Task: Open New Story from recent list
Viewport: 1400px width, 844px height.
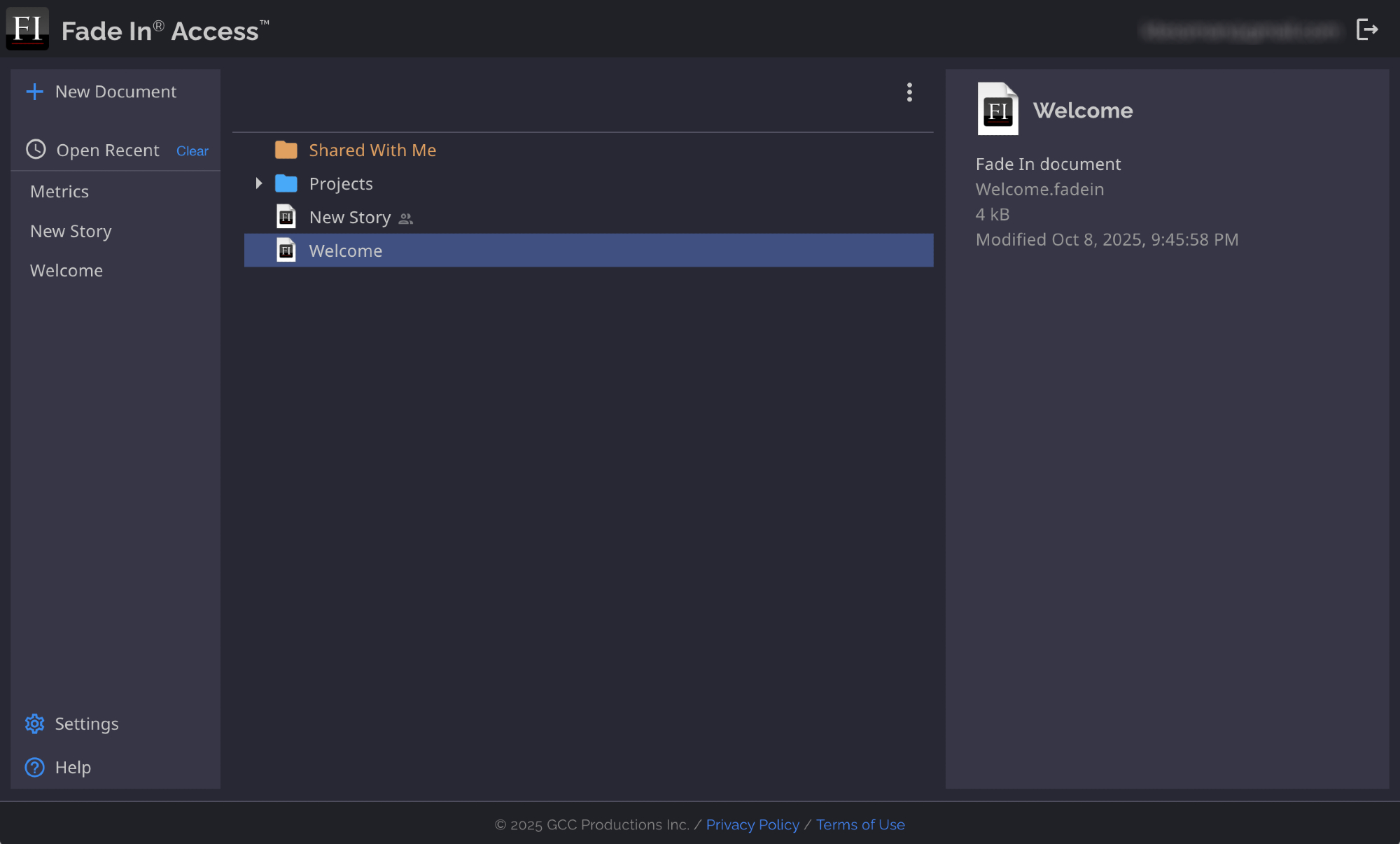Action: coord(71,232)
